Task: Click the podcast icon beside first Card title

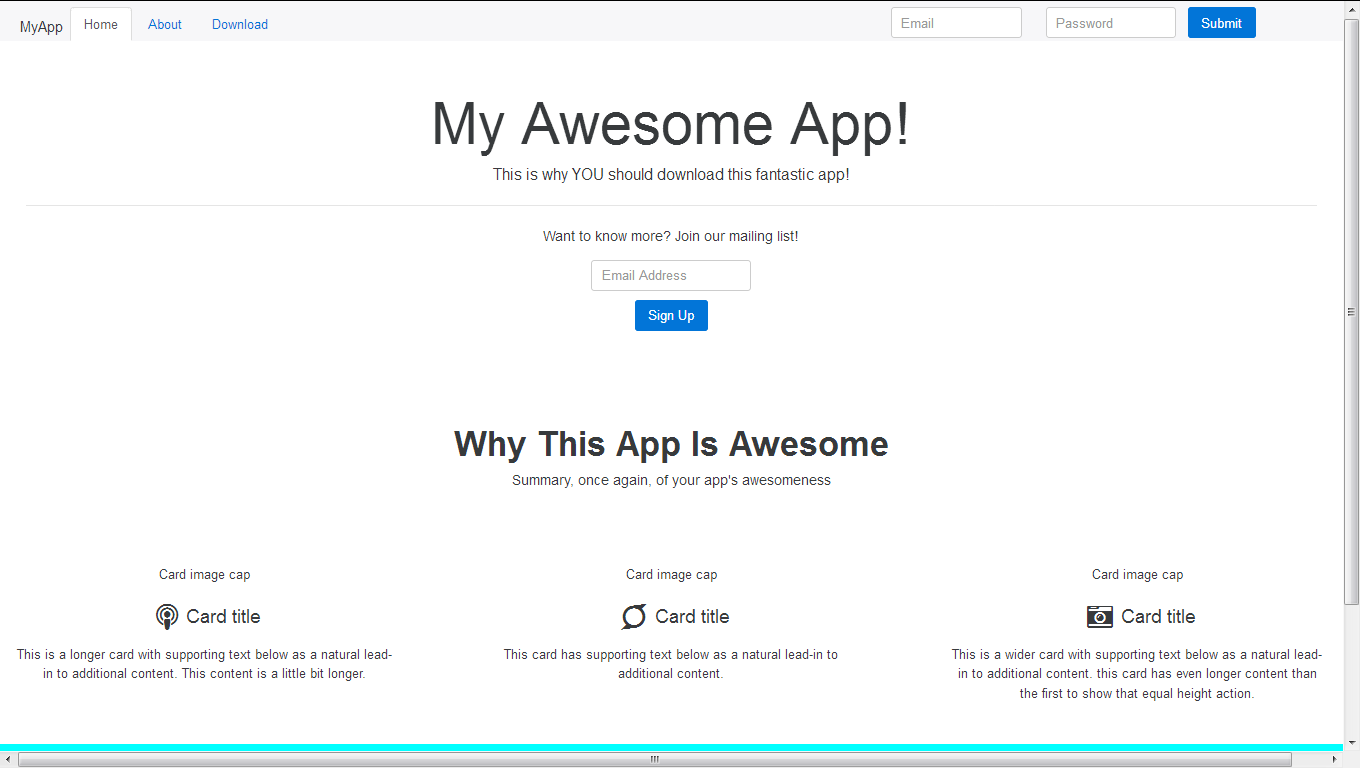Action: (167, 616)
